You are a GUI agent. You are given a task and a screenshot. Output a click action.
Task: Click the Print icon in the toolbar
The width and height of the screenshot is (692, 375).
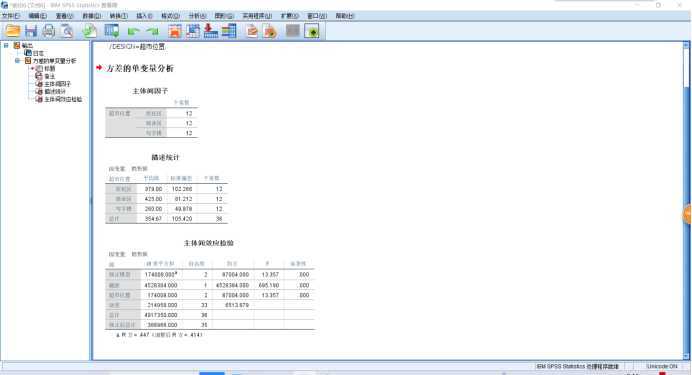tap(49, 31)
